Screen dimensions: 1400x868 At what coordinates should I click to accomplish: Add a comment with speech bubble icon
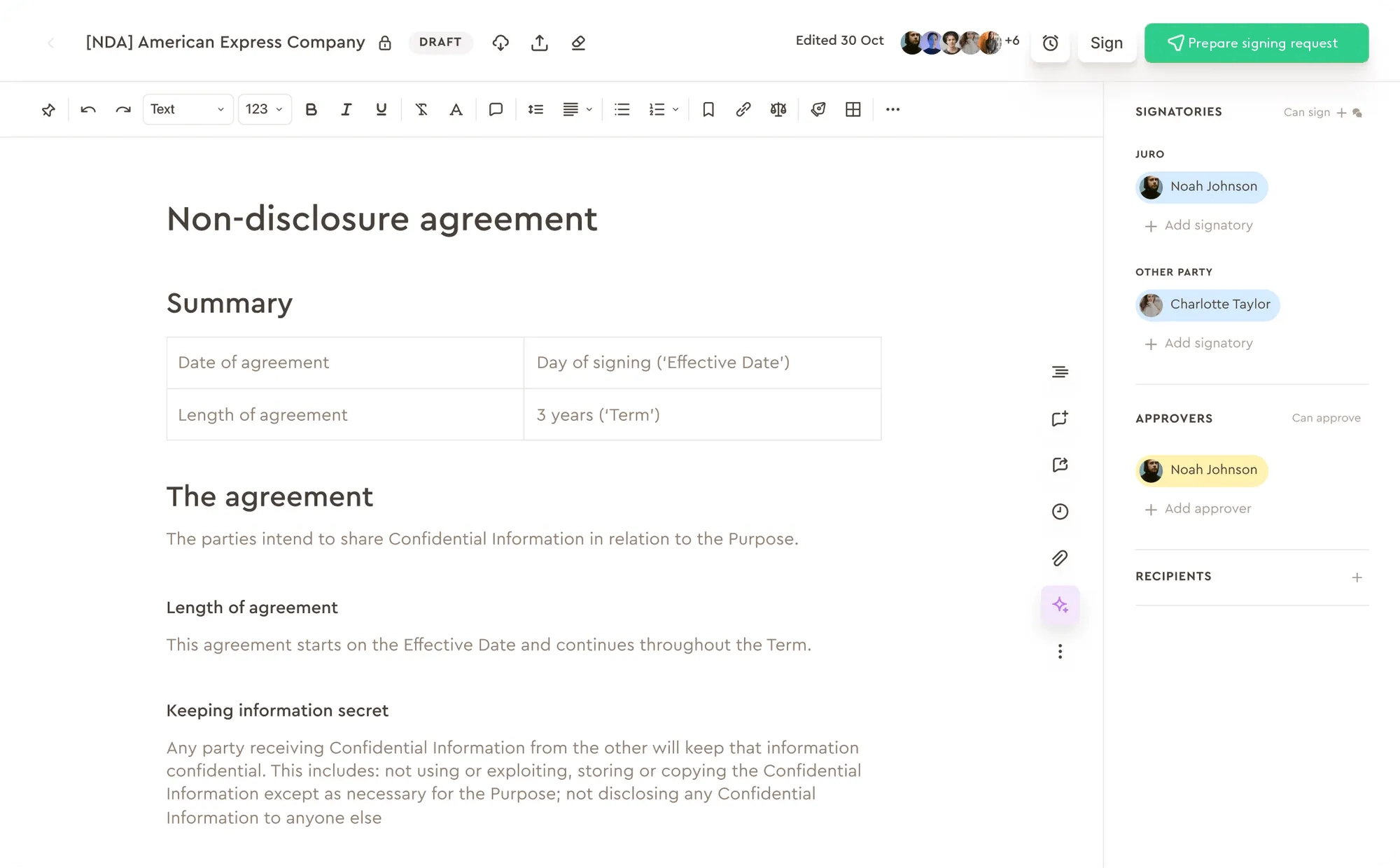coord(496,109)
